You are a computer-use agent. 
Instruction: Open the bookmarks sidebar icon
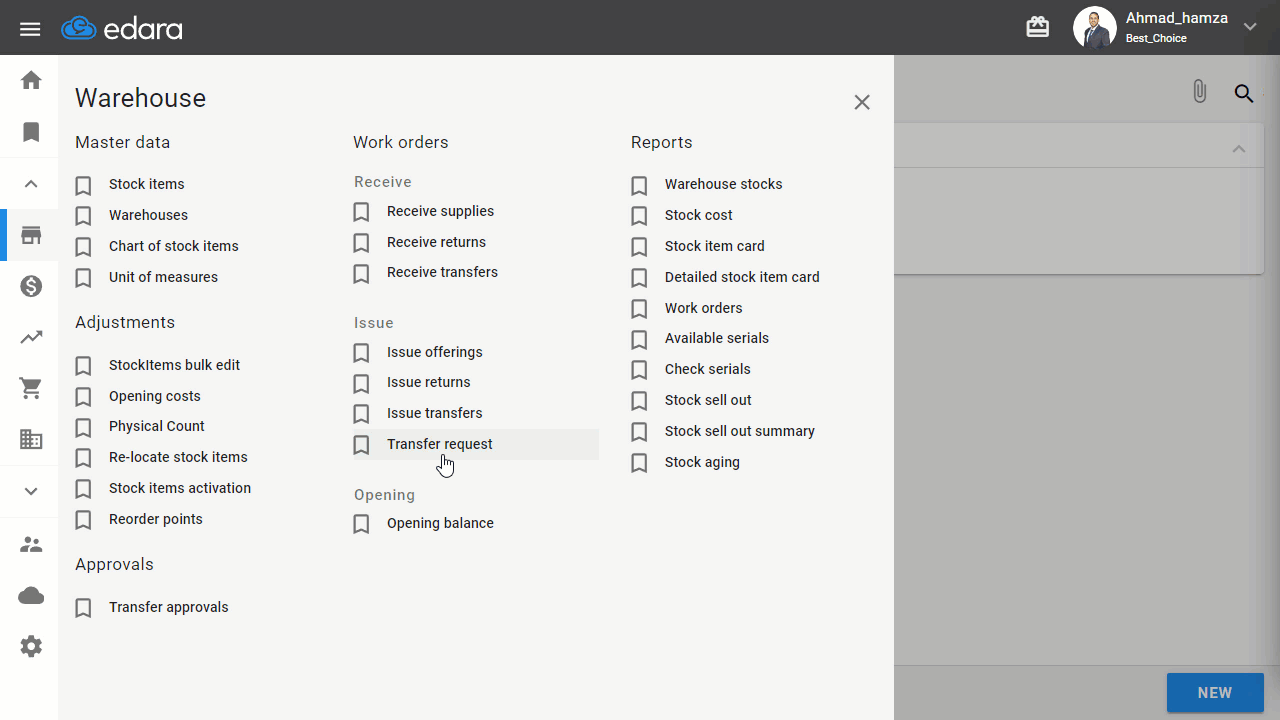[x=31, y=132]
